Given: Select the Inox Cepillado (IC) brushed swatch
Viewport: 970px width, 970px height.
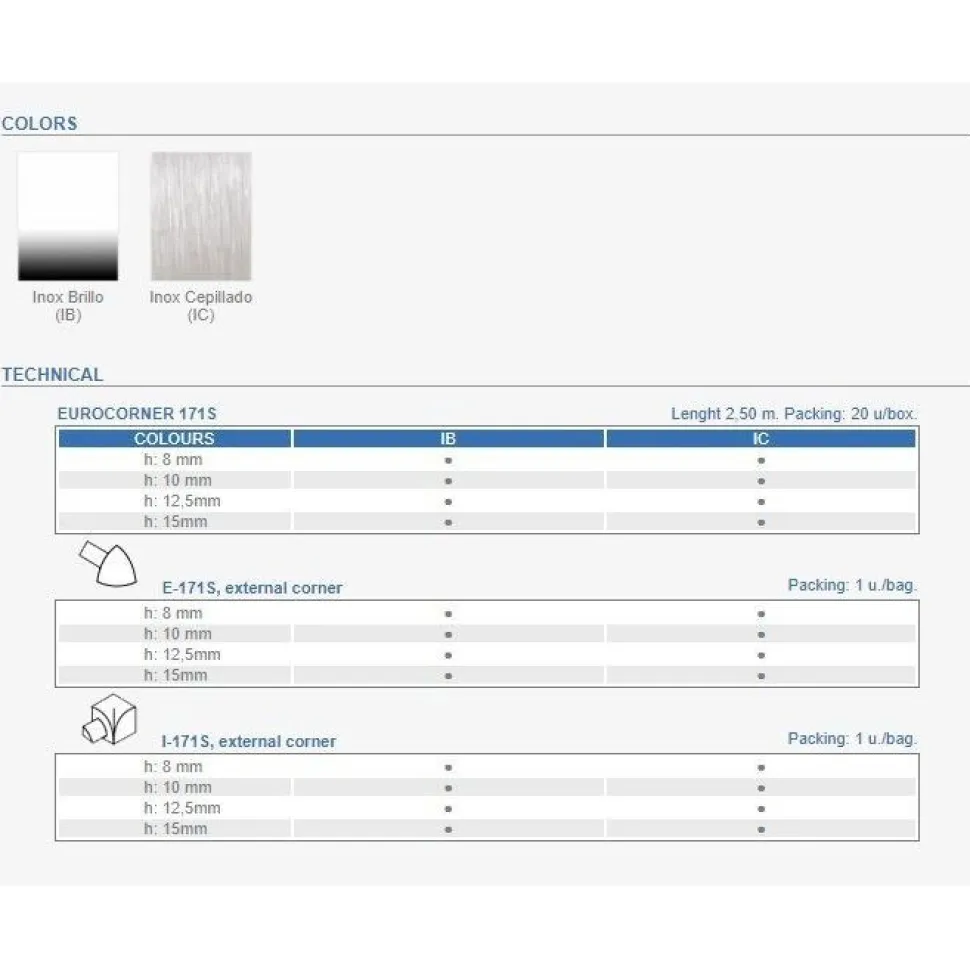Looking at the screenshot, I should tap(201, 217).
